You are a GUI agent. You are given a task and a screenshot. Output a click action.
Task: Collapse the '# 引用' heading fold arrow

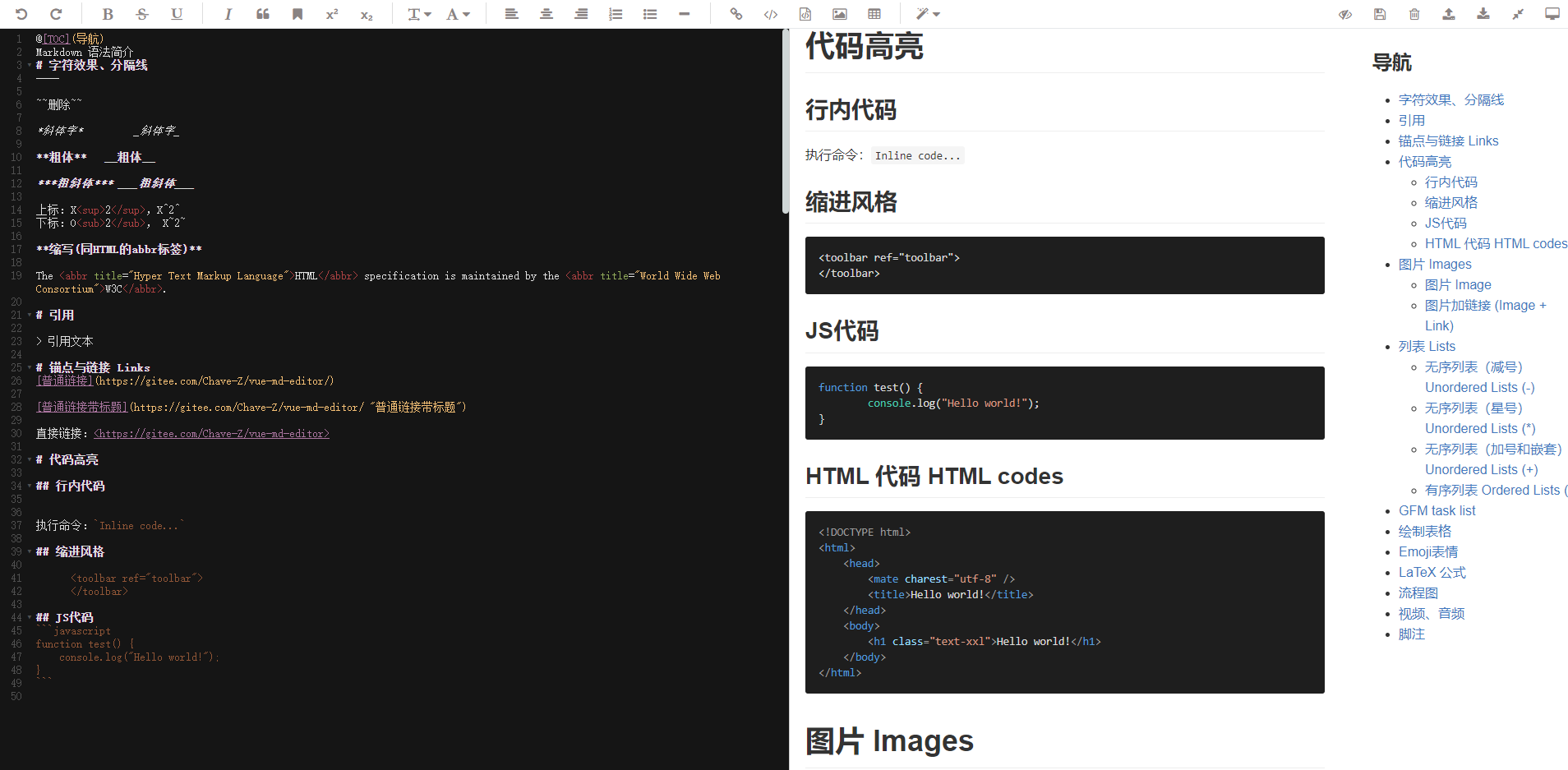click(30, 315)
